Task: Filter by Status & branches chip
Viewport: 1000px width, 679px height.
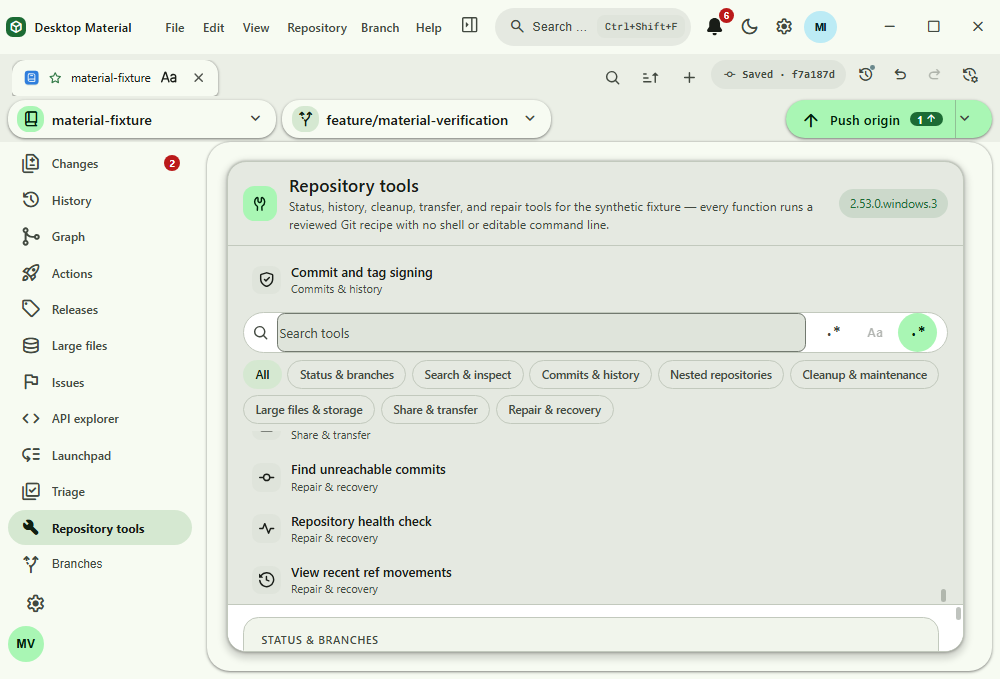Action: point(347,375)
